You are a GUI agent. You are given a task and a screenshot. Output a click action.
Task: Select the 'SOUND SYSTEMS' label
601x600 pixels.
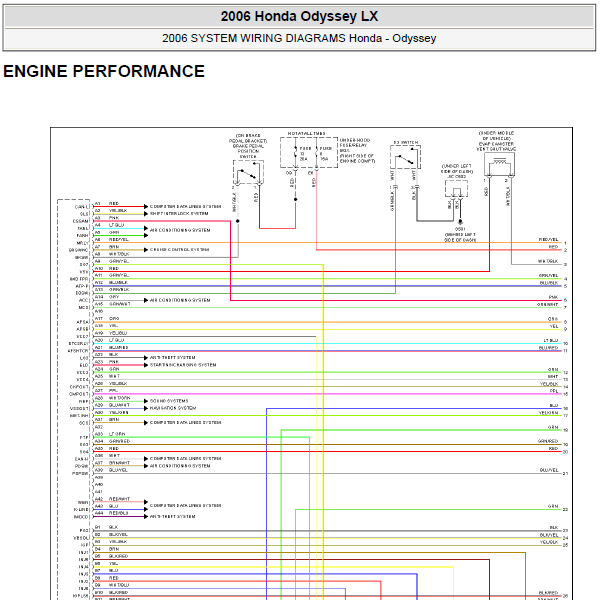[x=169, y=401]
